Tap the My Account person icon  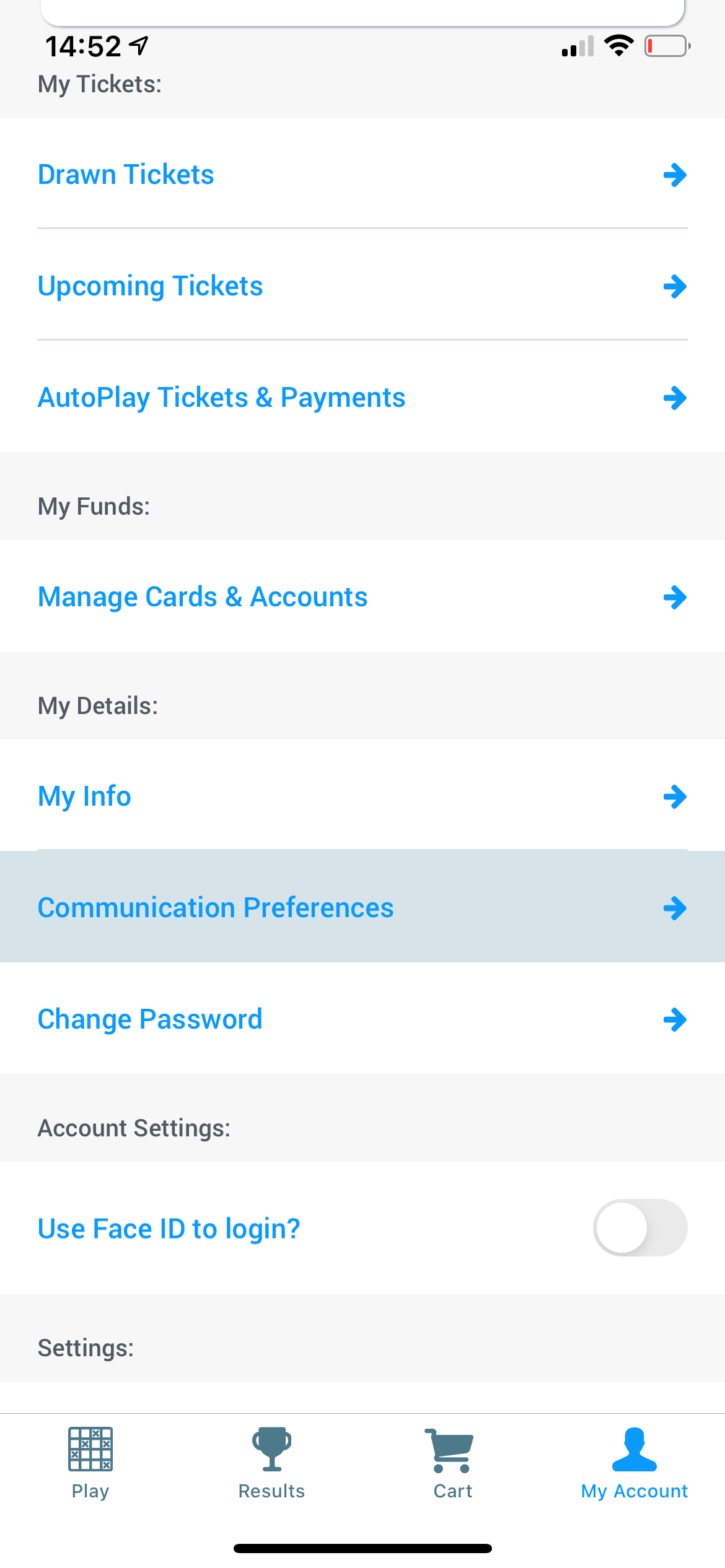634,1448
